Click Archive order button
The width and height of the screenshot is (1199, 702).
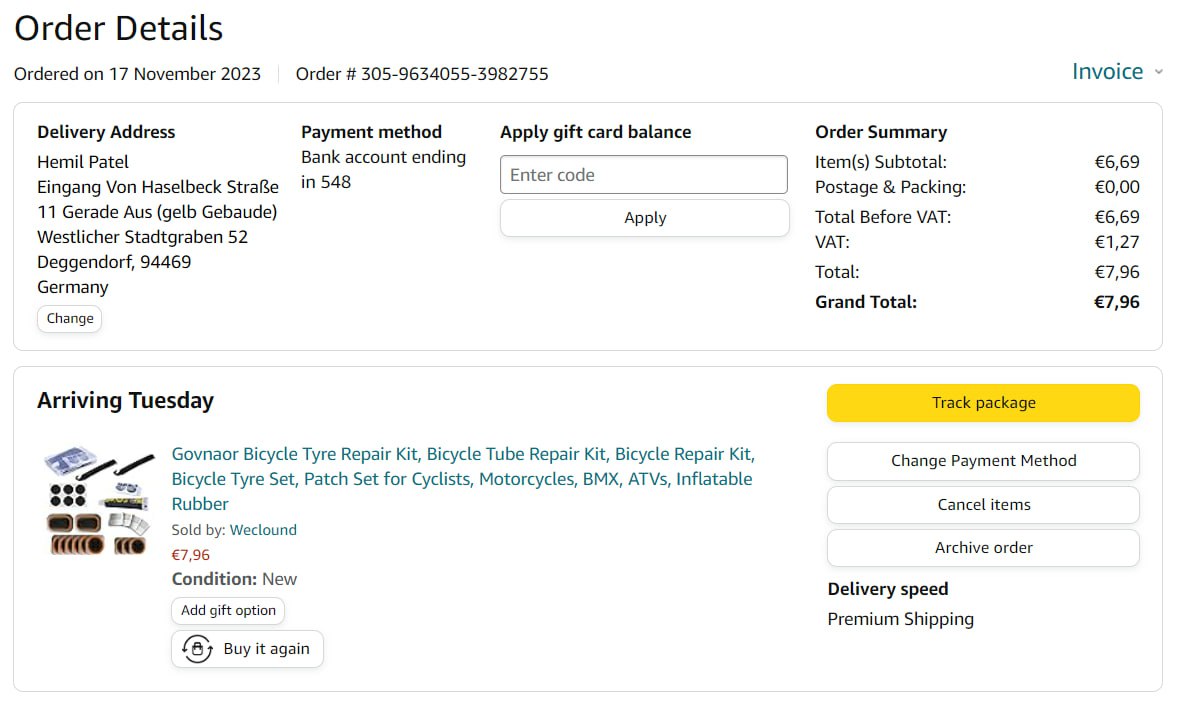pyautogui.click(x=983, y=548)
